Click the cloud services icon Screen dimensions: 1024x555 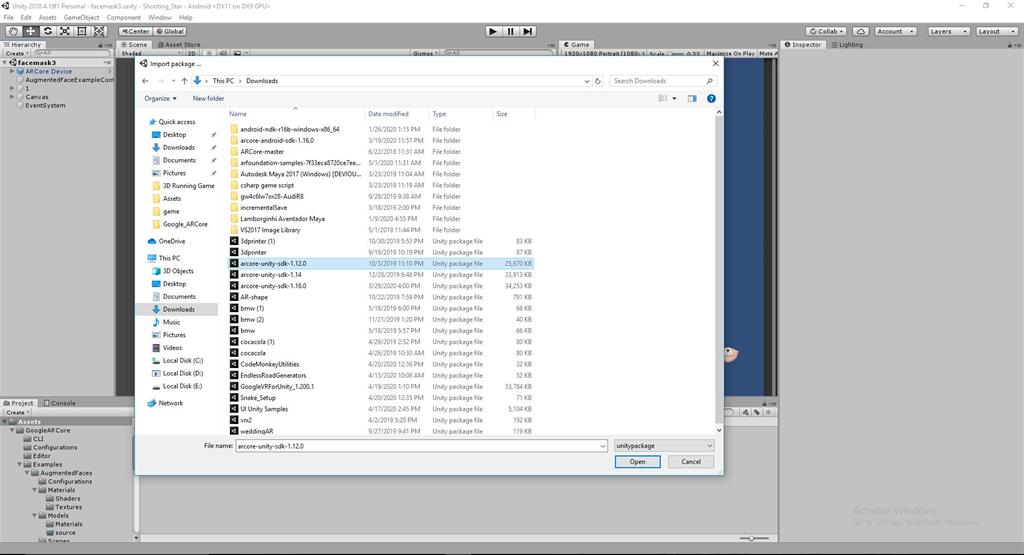tap(861, 31)
